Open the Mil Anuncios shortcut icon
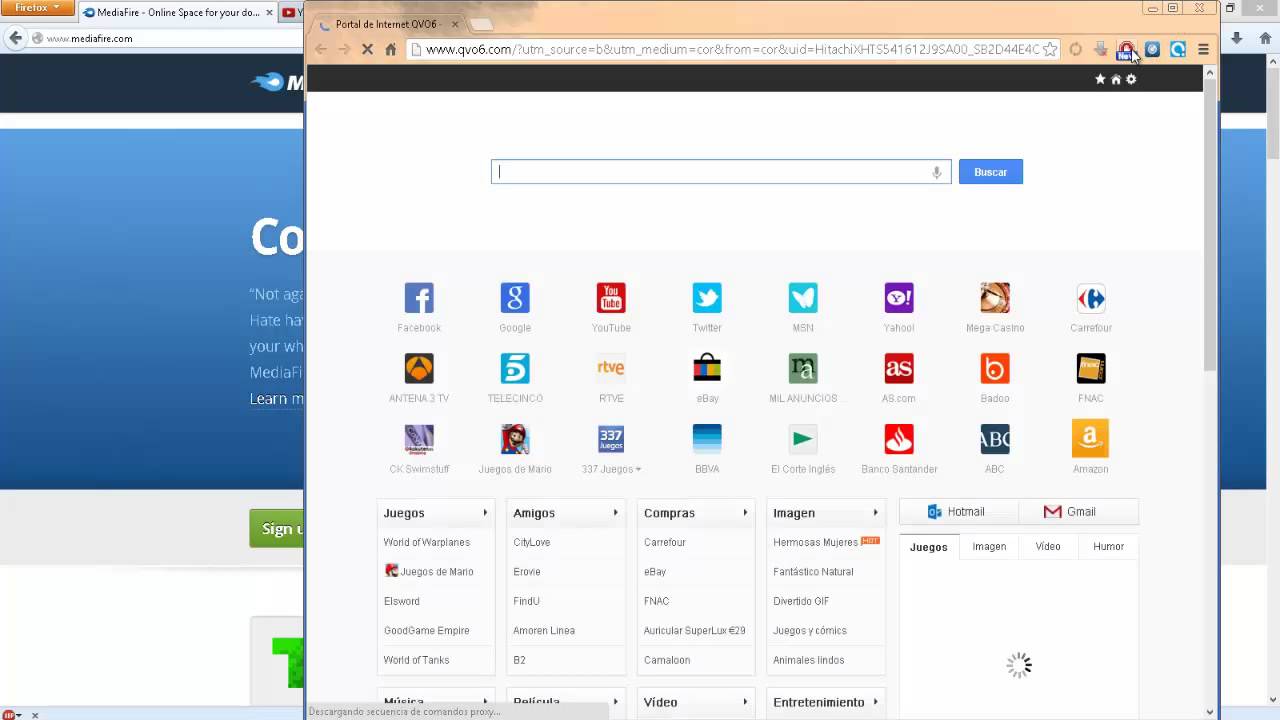This screenshot has width=1280, height=720. pos(803,368)
